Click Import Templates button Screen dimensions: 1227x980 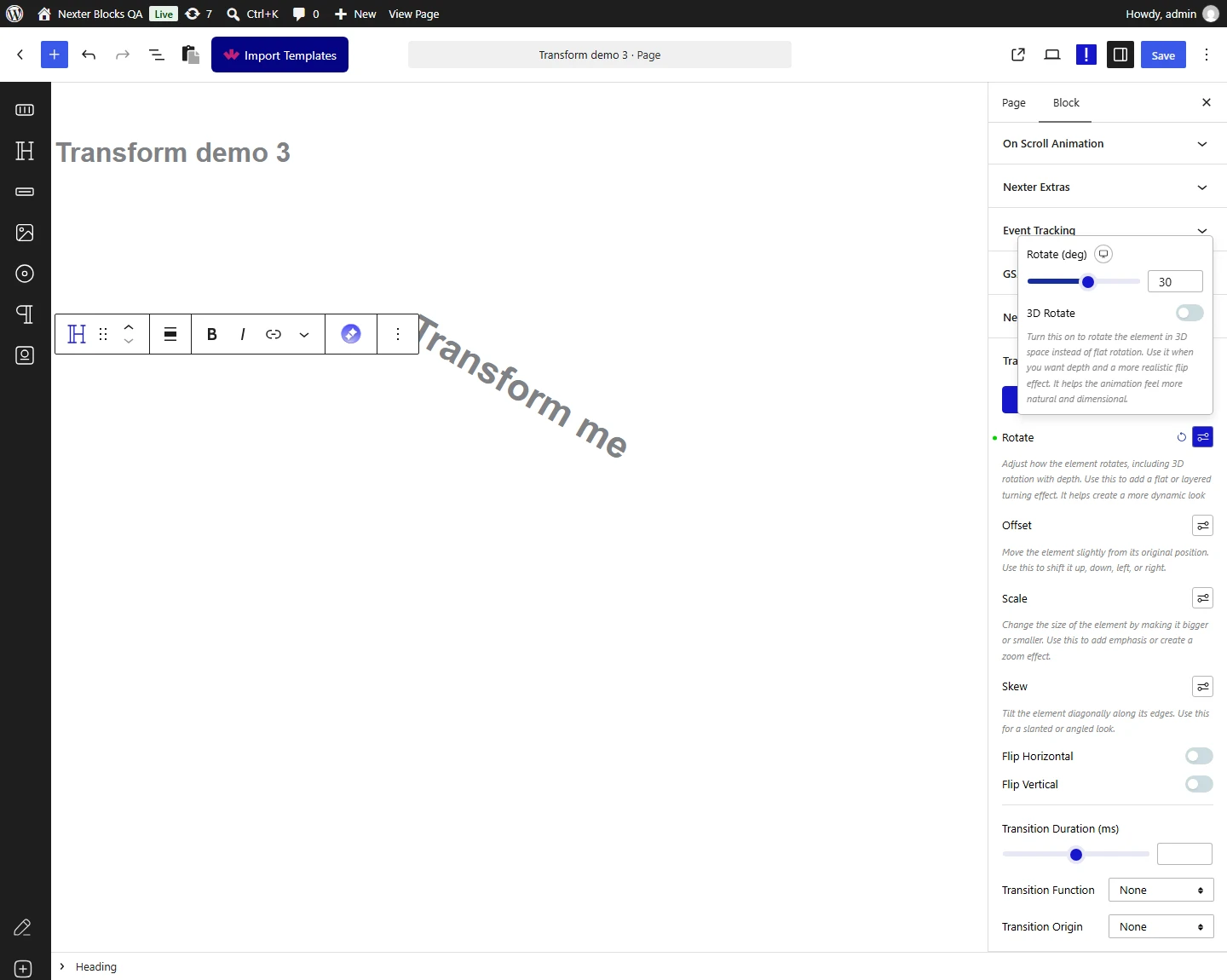click(x=279, y=55)
